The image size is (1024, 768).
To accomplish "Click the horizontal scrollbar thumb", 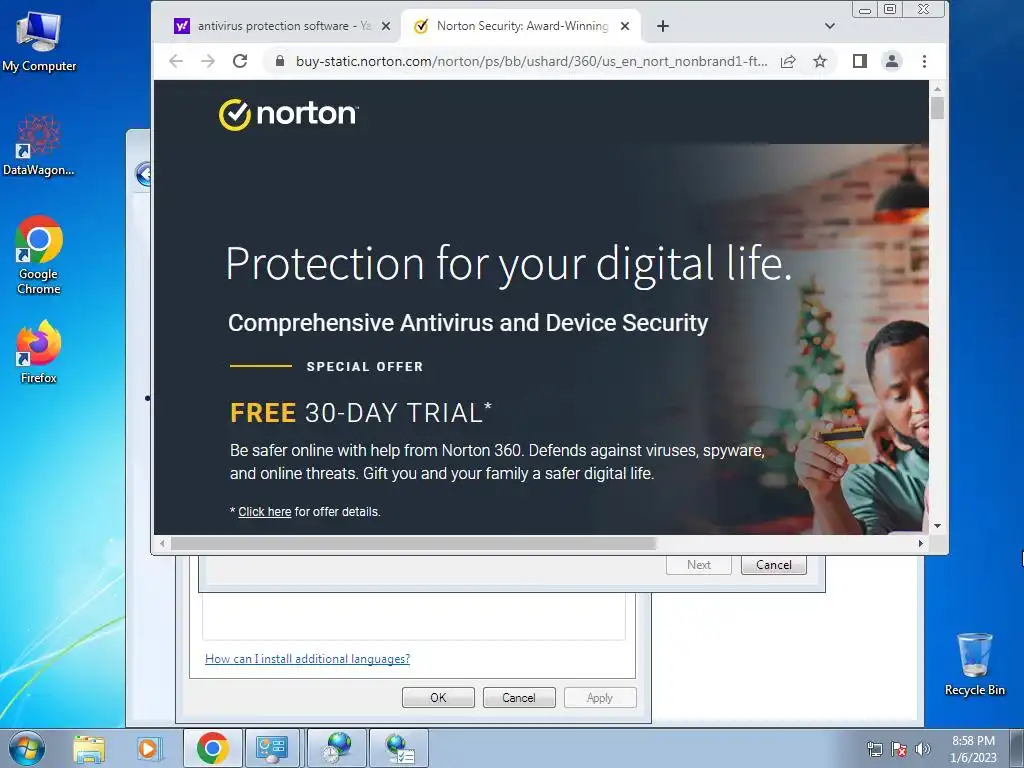I will coord(413,543).
